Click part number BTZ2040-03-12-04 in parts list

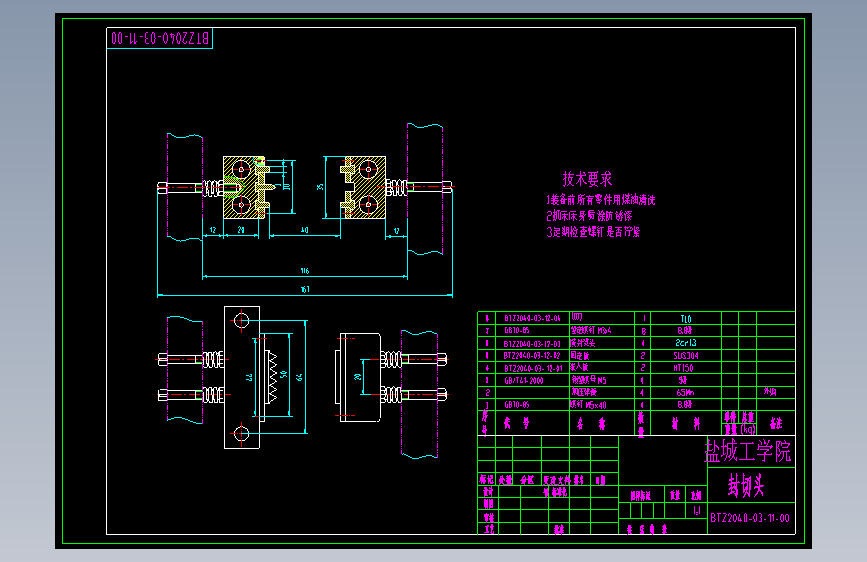coord(532,318)
